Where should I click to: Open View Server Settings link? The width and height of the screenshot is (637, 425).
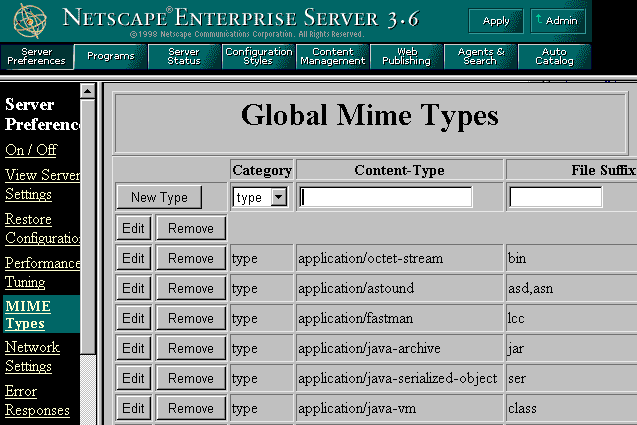42,184
